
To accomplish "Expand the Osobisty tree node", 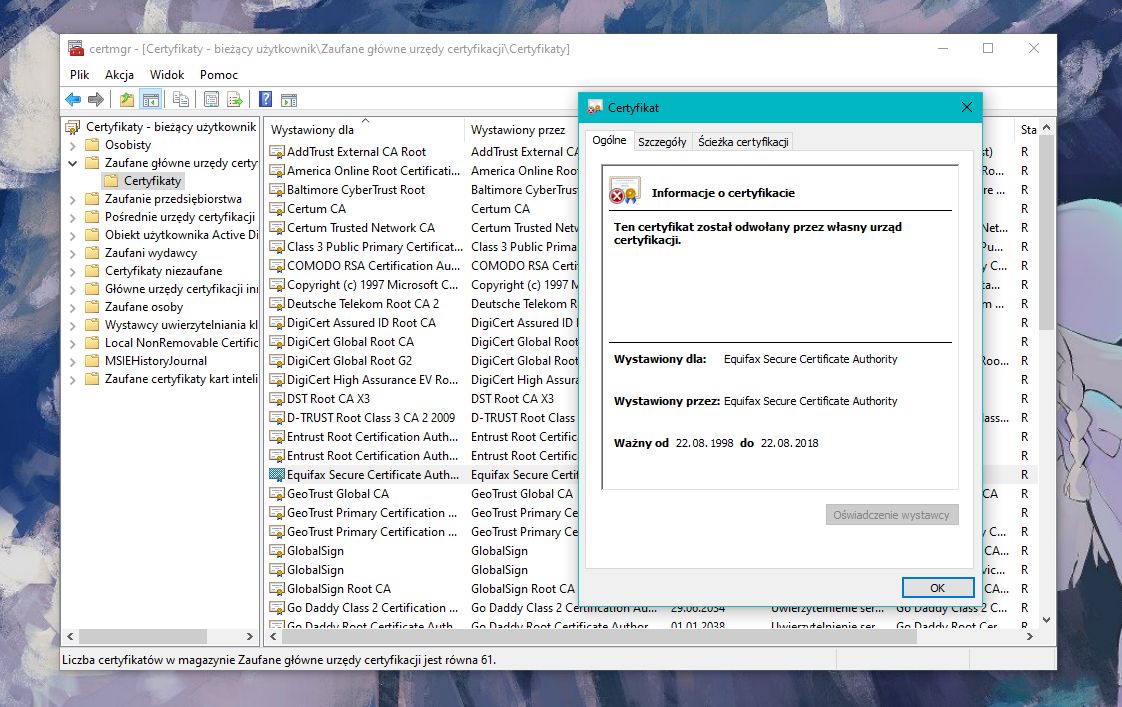I will click(73, 145).
